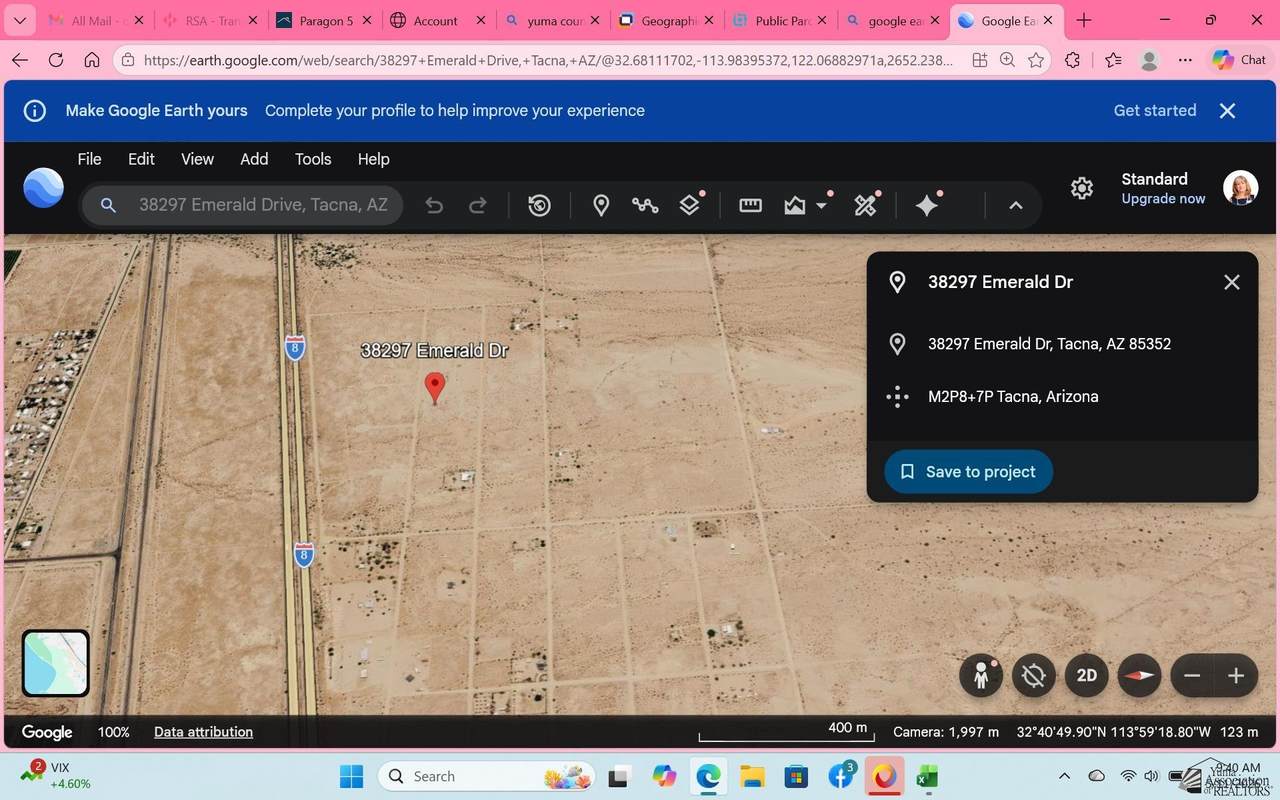Open historical imagery clock tool
Image resolution: width=1280 pixels, height=800 pixels.
539,206
